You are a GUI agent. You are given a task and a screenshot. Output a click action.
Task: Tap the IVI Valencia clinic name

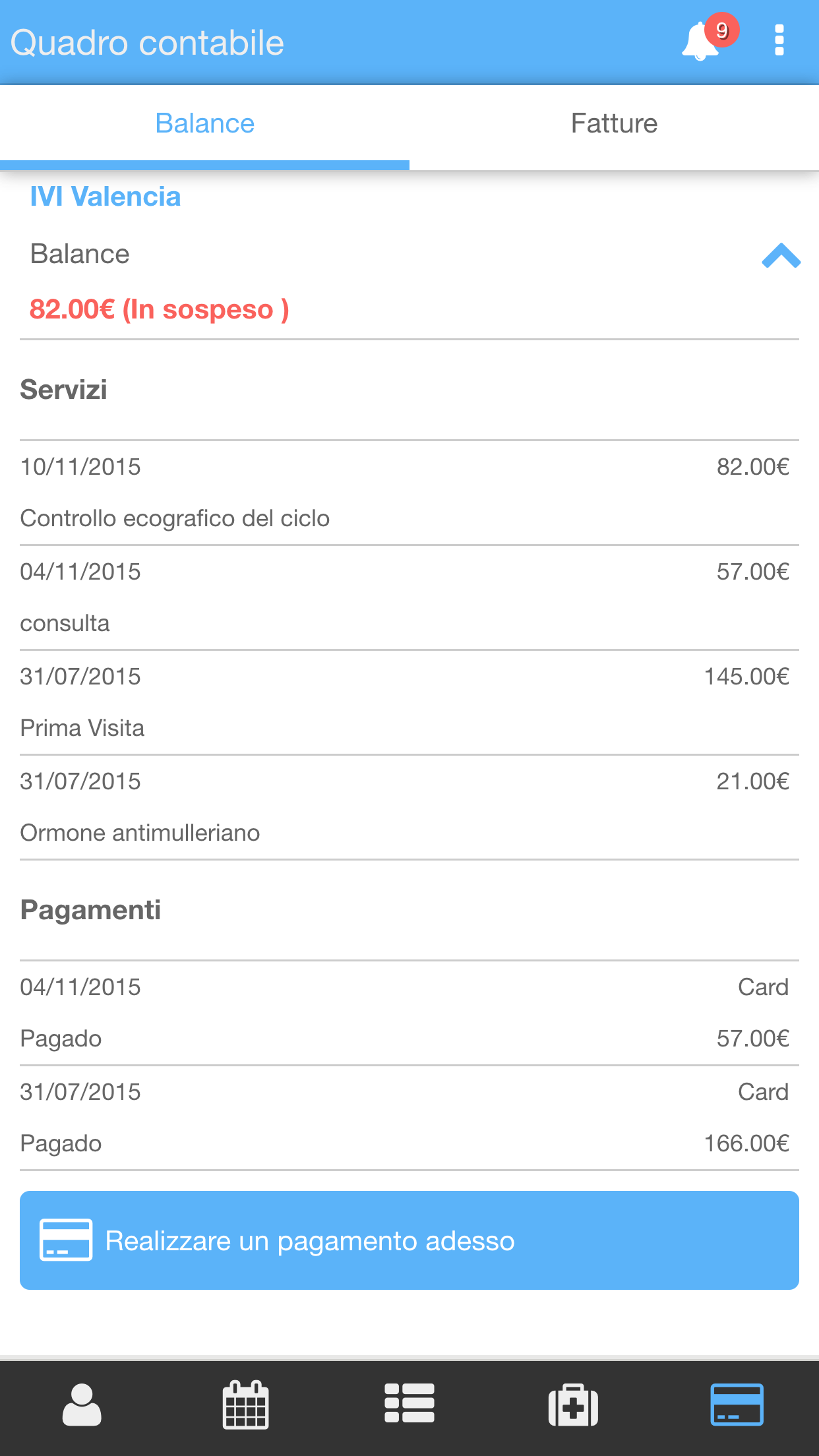pyautogui.click(x=106, y=197)
